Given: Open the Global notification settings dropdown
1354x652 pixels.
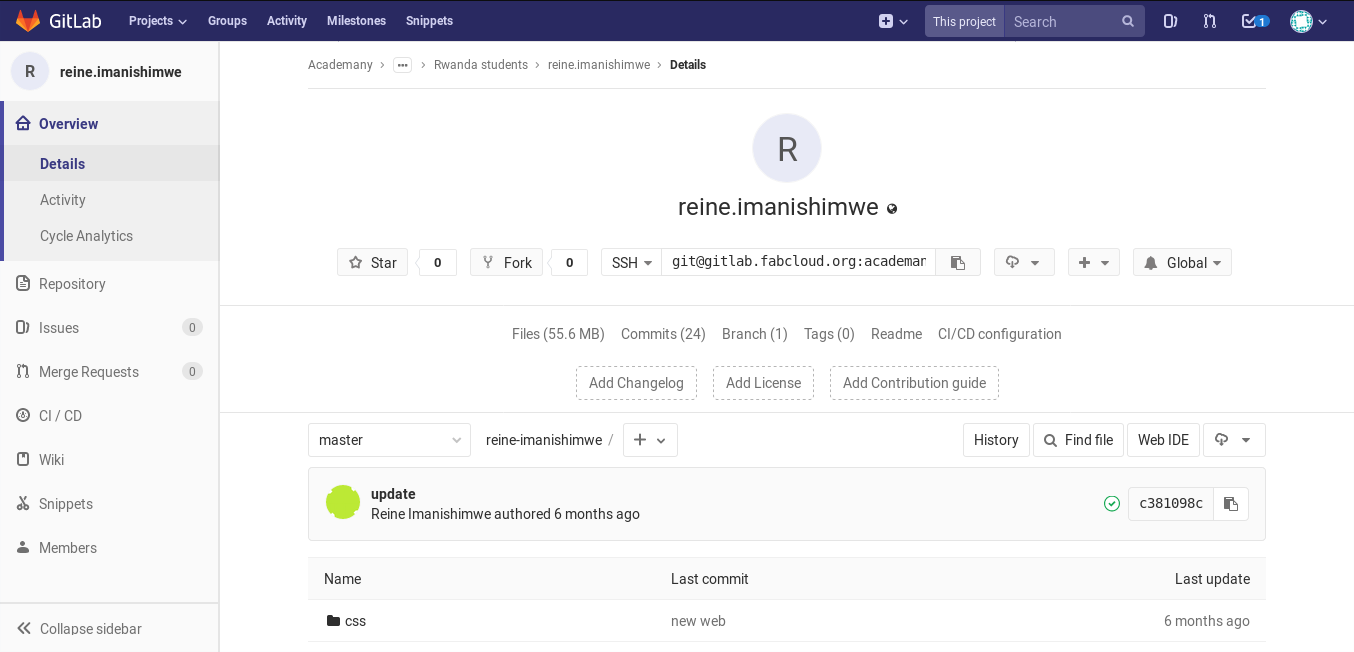Looking at the screenshot, I should click(1182, 262).
